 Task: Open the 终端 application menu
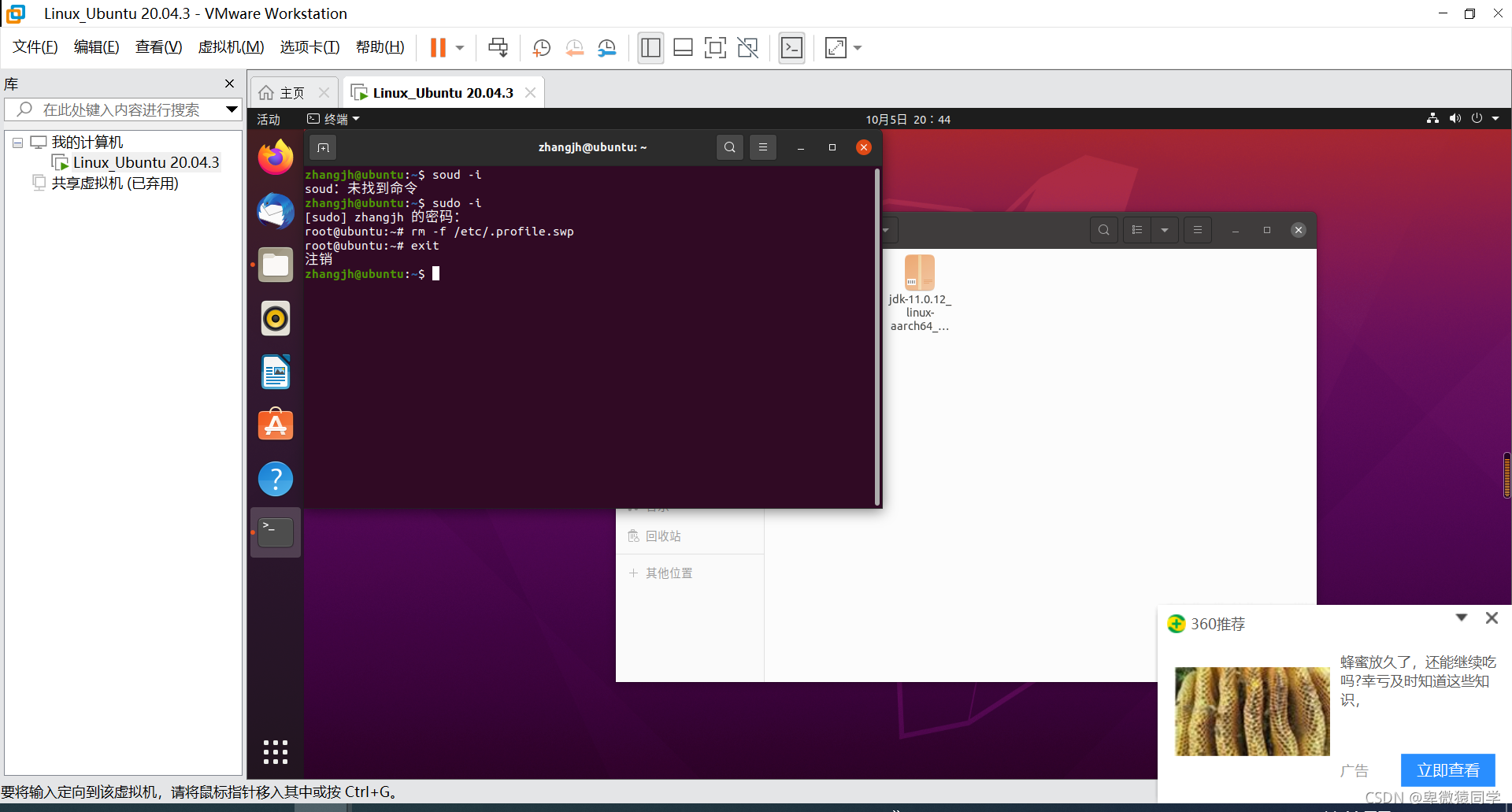point(333,119)
